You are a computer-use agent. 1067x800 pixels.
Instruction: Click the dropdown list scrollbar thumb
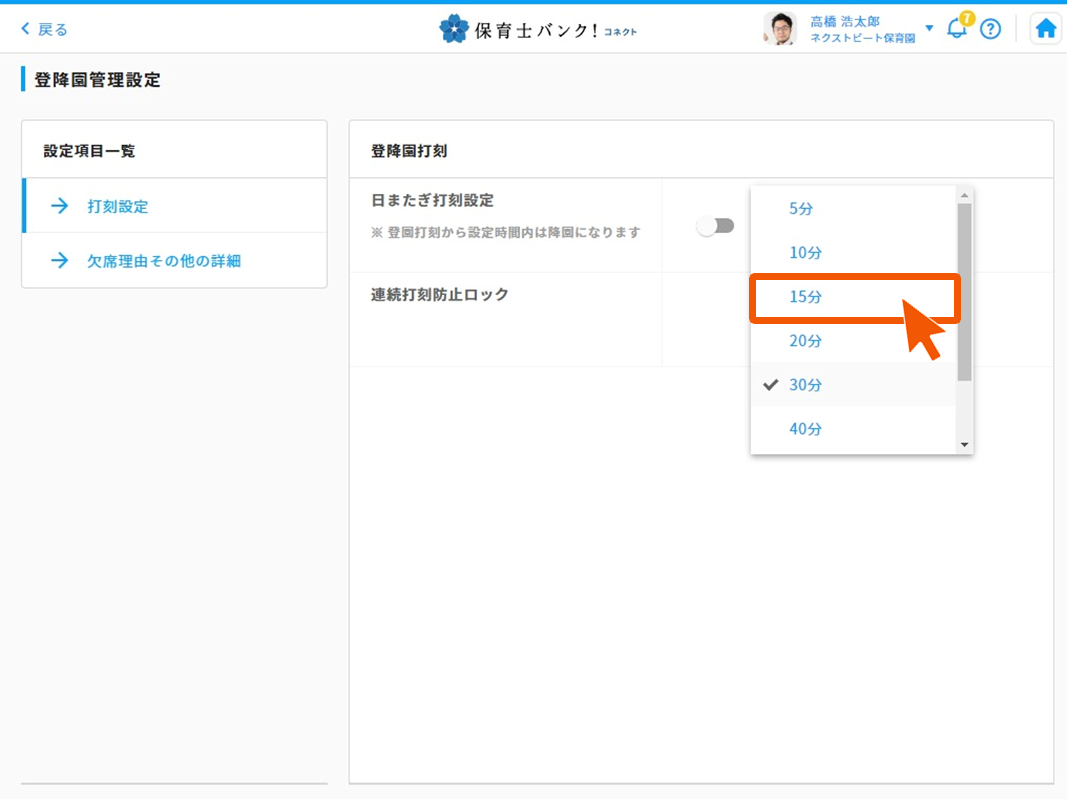pos(964,292)
